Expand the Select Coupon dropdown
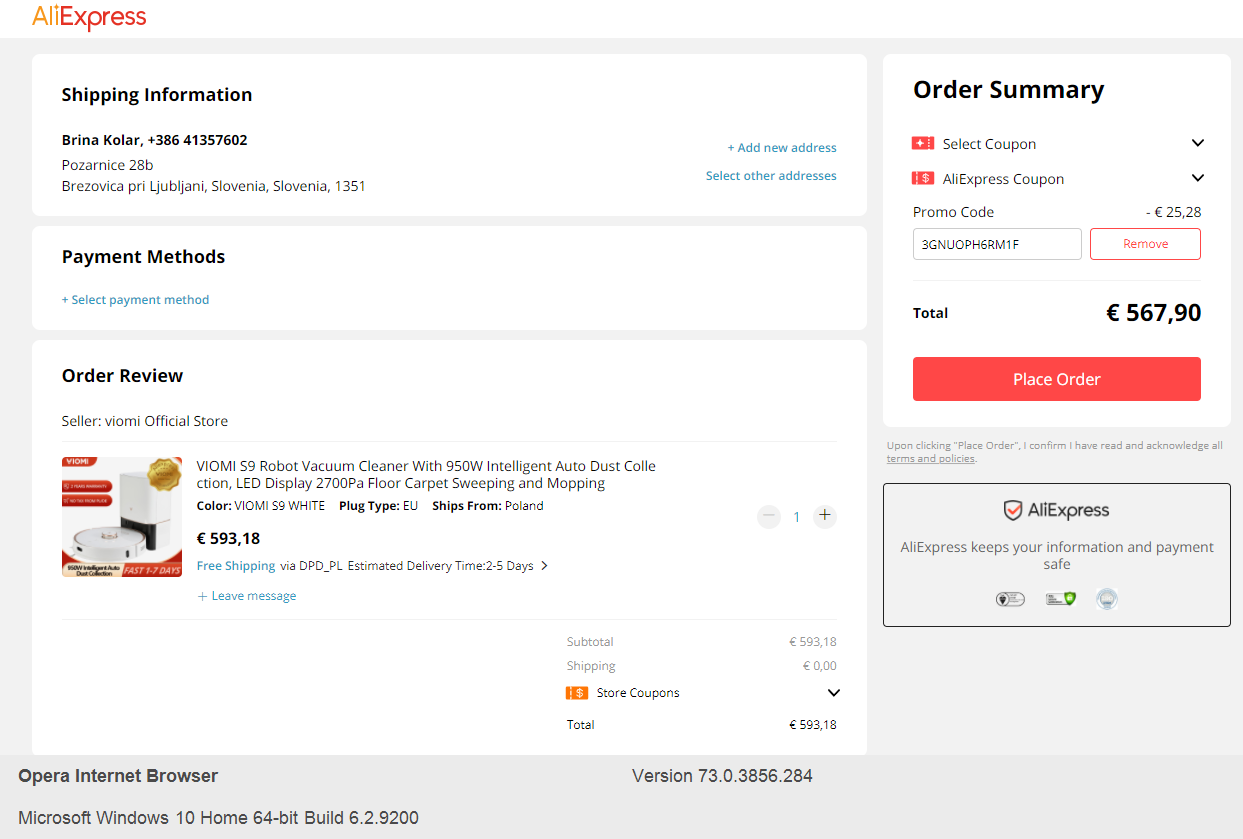 coord(1198,144)
